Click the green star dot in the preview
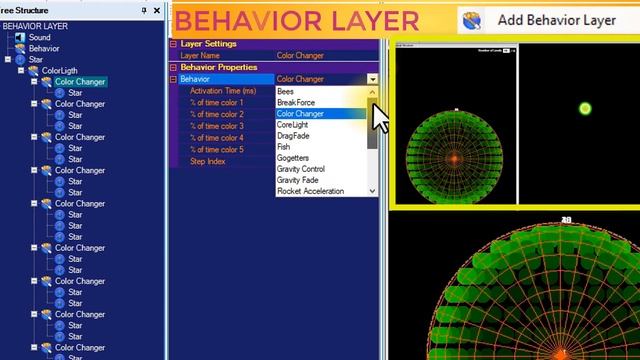Screen dimensions: 640x360 [585, 109]
